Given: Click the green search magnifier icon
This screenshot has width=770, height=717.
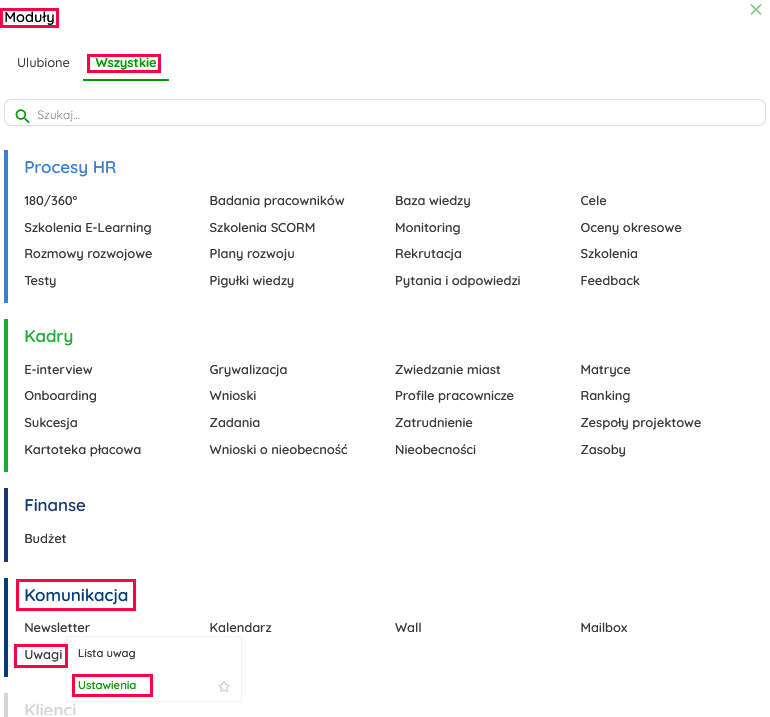Looking at the screenshot, I should coord(22,115).
